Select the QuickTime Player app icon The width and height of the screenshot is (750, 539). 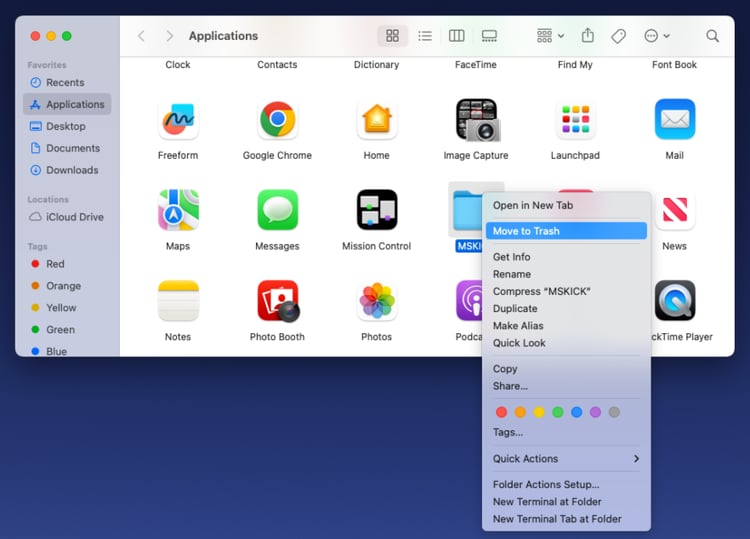point(675,300)
